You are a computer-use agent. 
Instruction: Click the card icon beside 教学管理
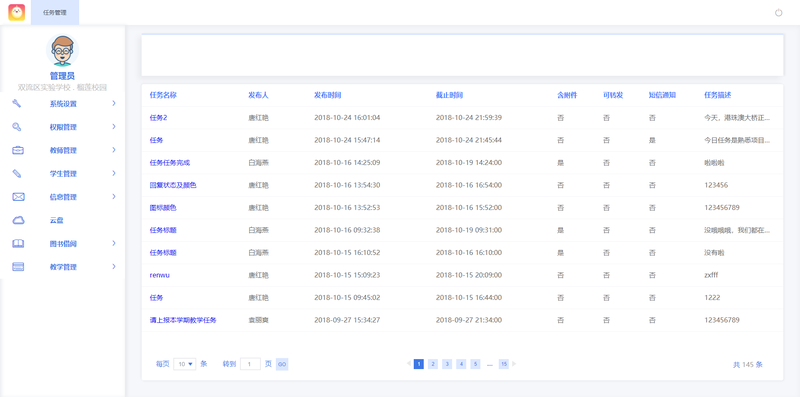pos(18,267)
